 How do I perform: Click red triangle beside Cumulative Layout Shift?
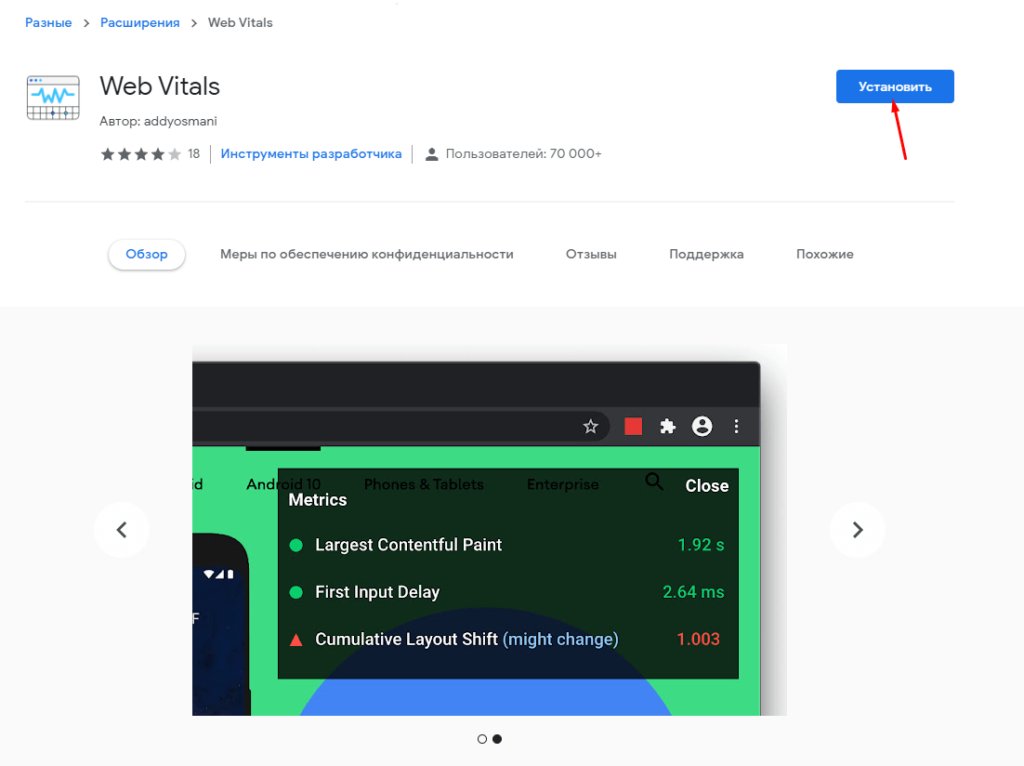(x=296, y=640)
